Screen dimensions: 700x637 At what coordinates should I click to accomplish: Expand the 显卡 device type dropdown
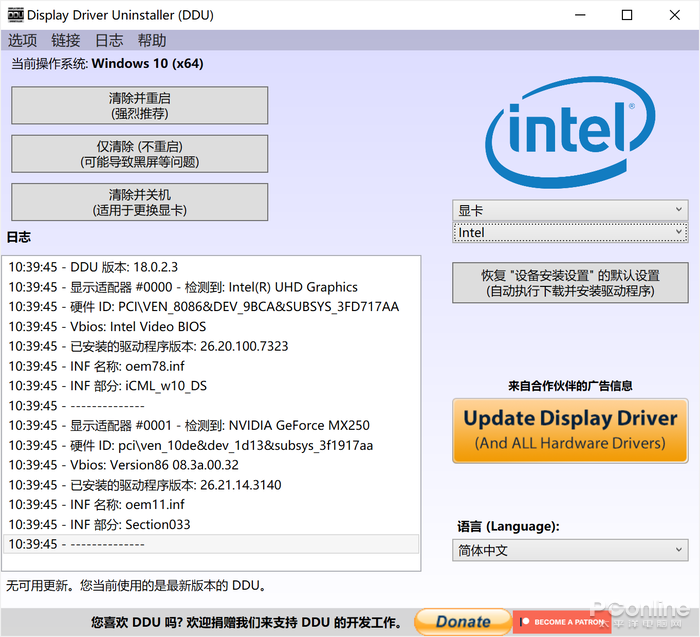coord(569,210)
